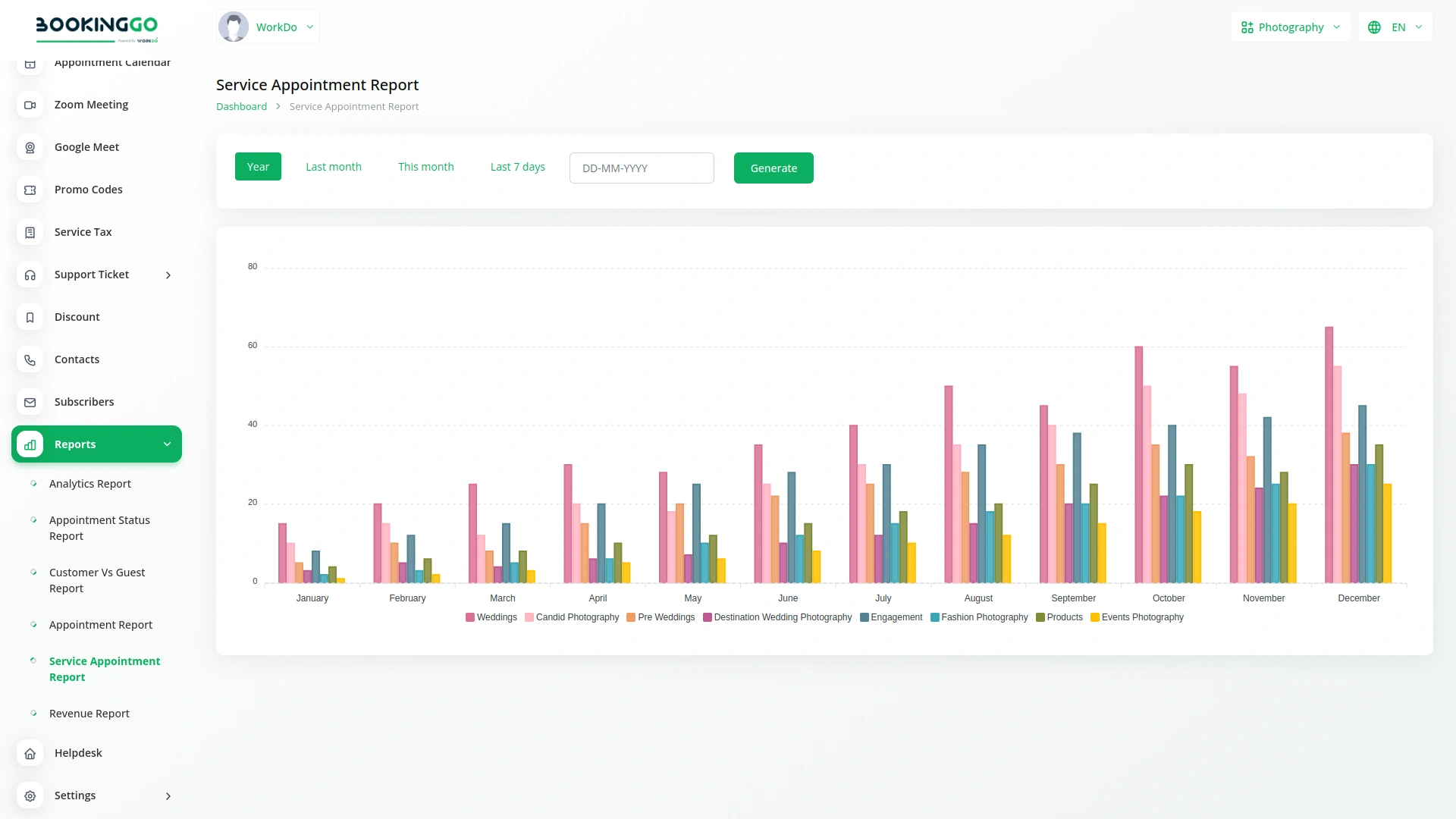Screen dimensions: 1456x819
Task: Toggle Candid Photography's pink legend swatch
Action: click(x=529, y=617)
